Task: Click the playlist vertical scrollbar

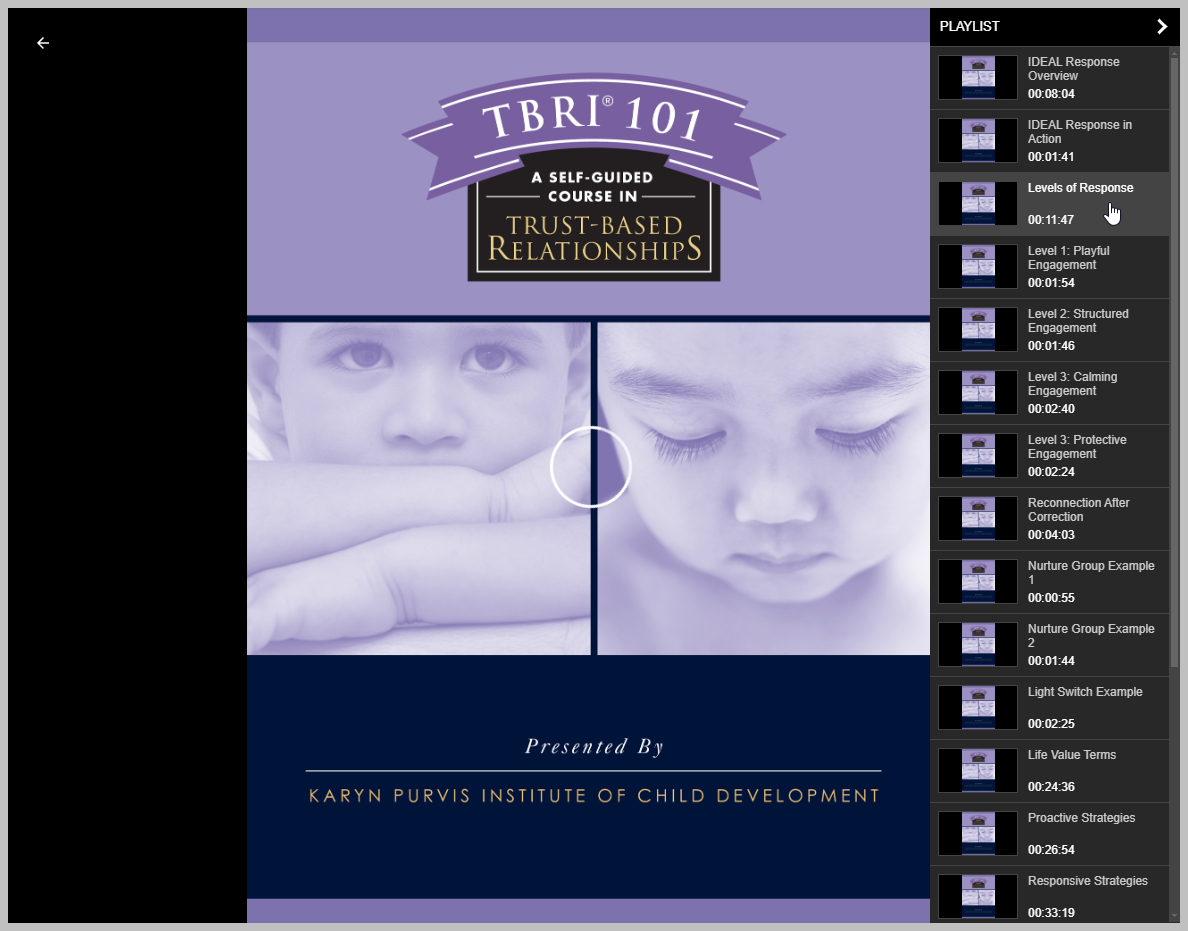Action: pos(1174,360)
